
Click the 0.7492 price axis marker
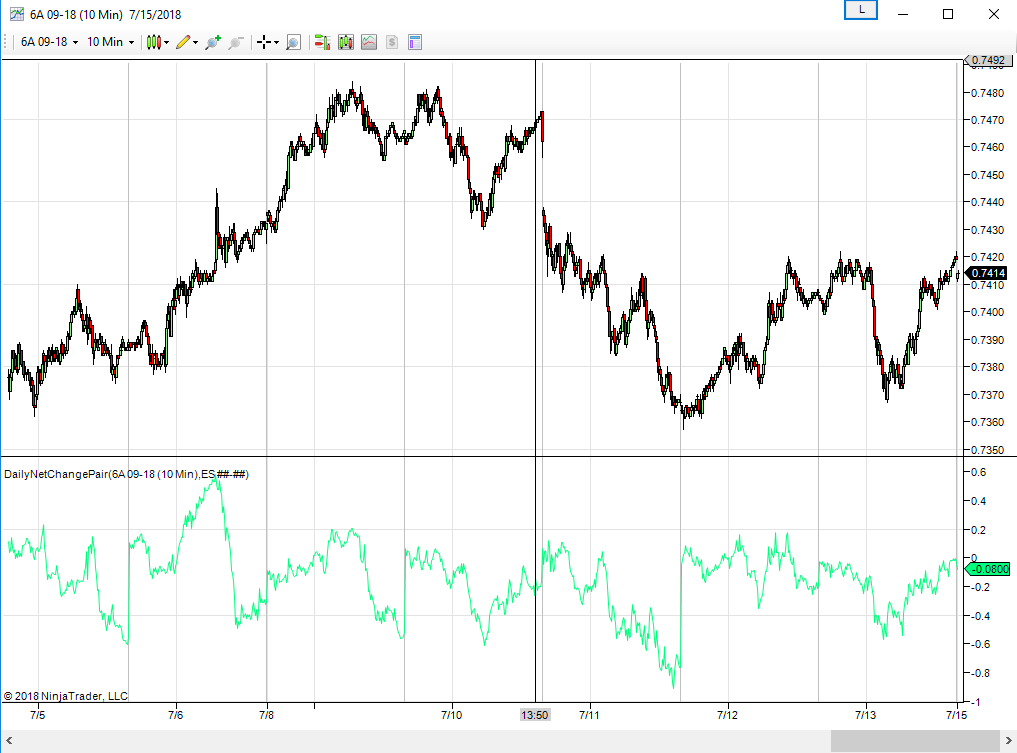tap(987, 60)
